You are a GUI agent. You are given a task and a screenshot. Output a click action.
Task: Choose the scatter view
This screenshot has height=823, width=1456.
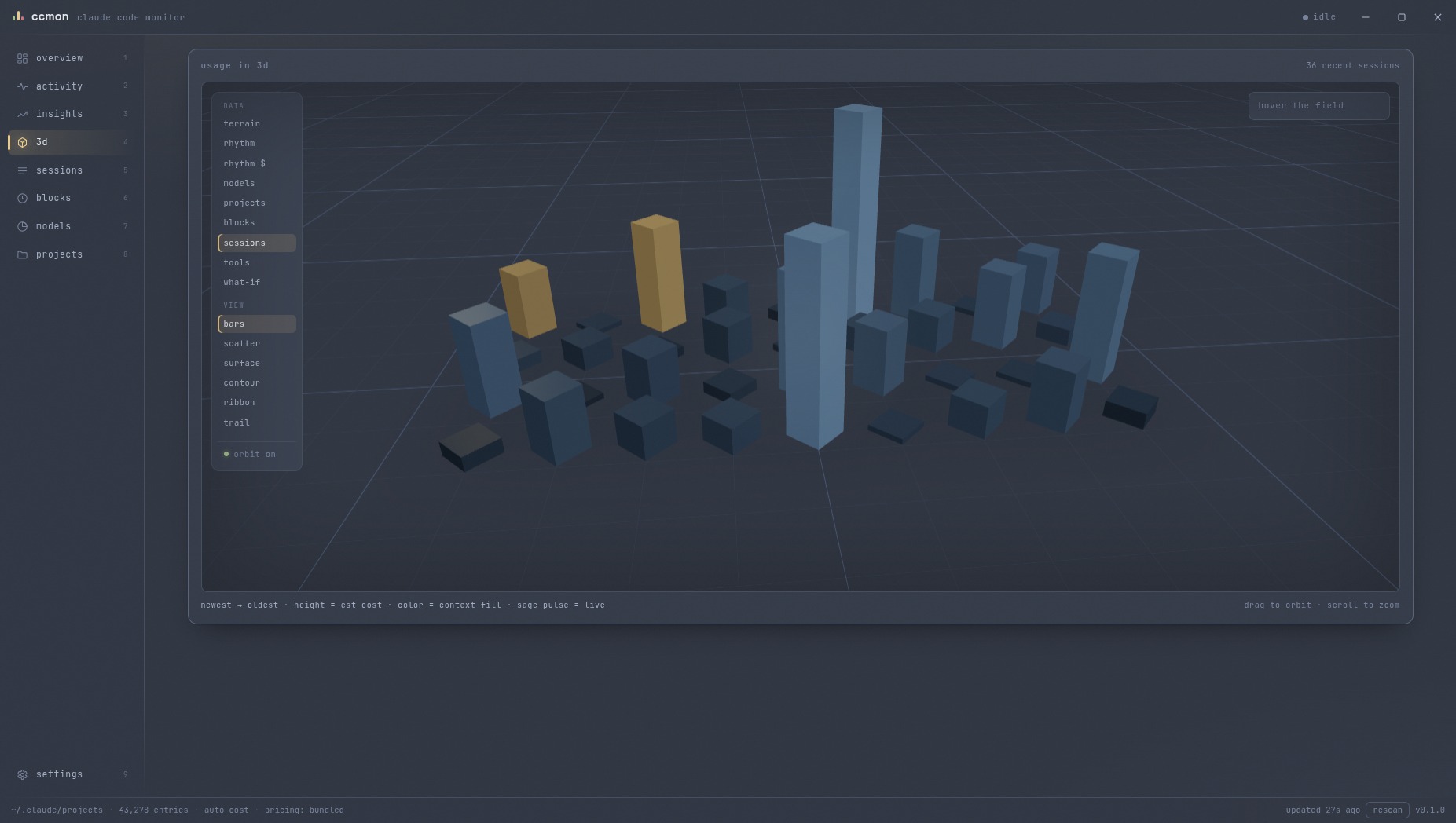[257, 343]
